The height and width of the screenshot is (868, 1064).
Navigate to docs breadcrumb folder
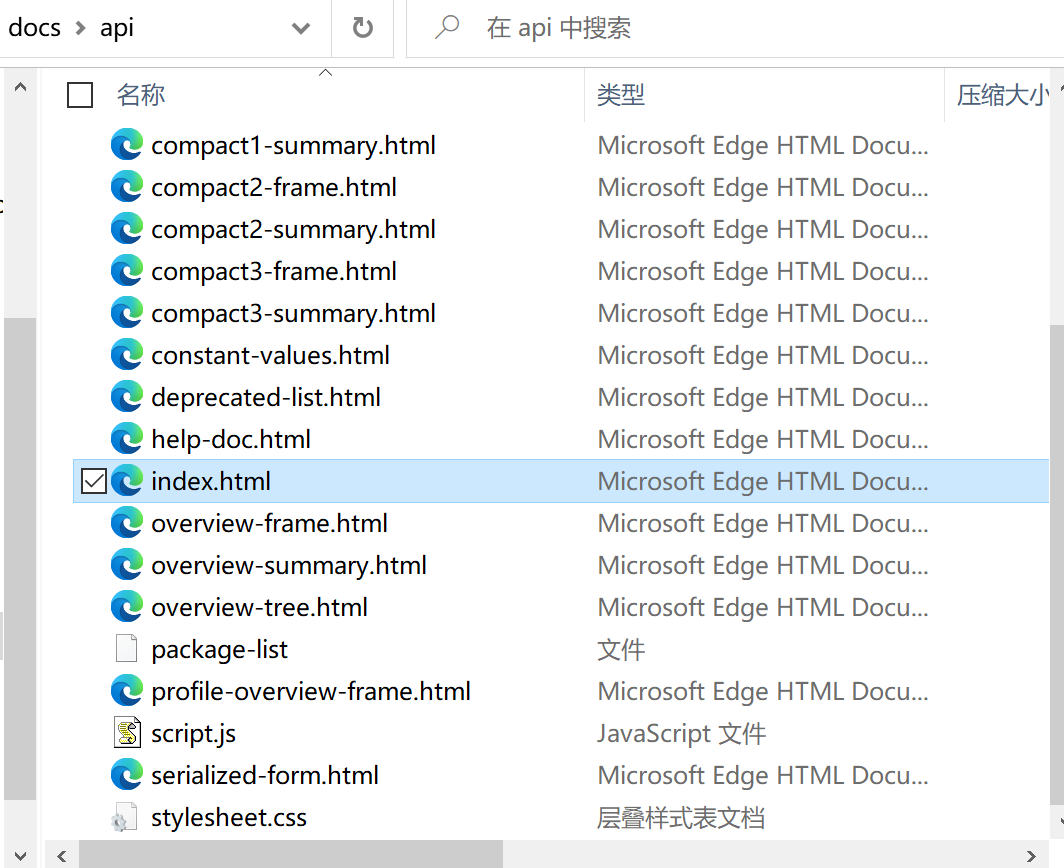coord(35,28)
